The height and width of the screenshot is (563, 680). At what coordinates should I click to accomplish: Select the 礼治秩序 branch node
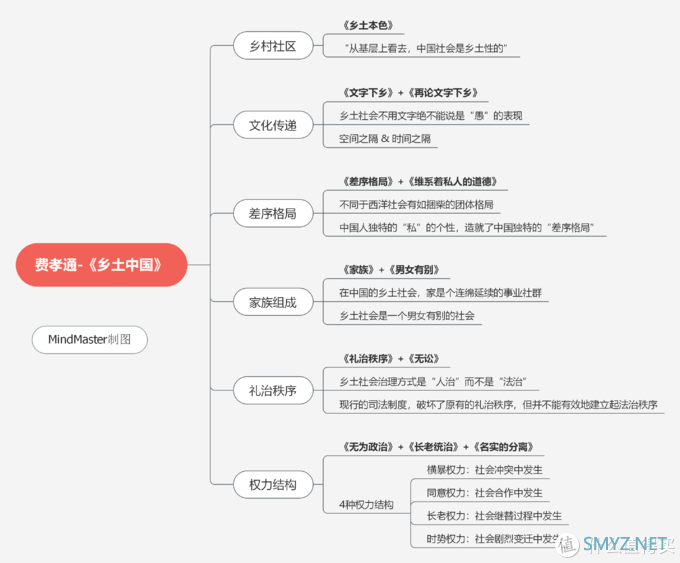coord(273,390)
